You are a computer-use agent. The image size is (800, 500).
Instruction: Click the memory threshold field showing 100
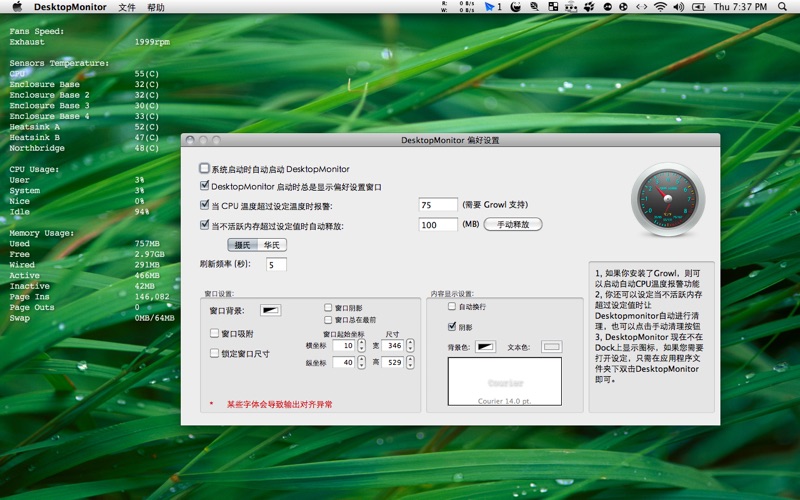pyautogui.click(x=438, y=224)
